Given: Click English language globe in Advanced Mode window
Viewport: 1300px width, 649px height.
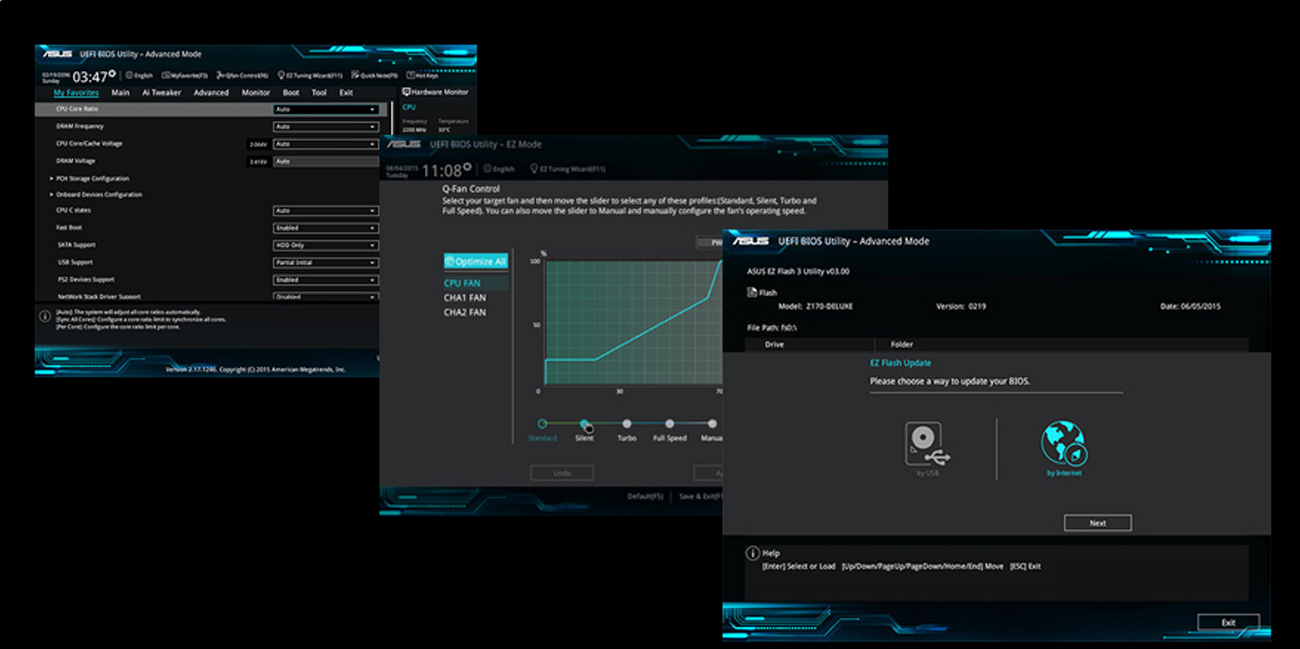Looking at the screenshot, I should 129,75.
